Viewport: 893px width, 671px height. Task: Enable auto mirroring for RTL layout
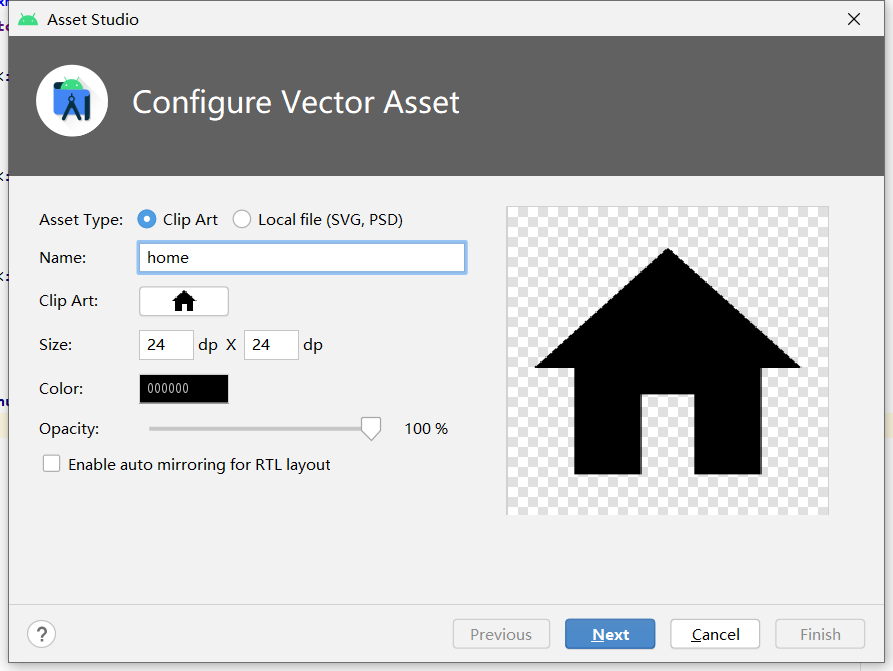click(51, 464)
